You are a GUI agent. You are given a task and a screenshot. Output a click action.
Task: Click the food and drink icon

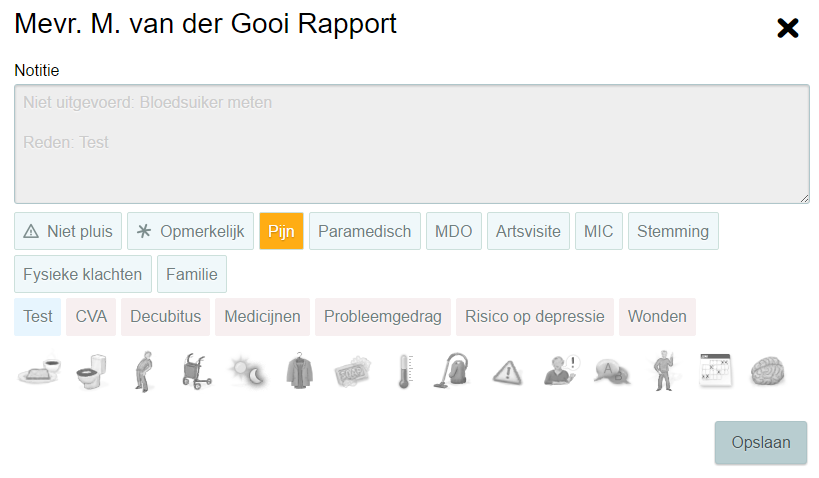[39, 371]
